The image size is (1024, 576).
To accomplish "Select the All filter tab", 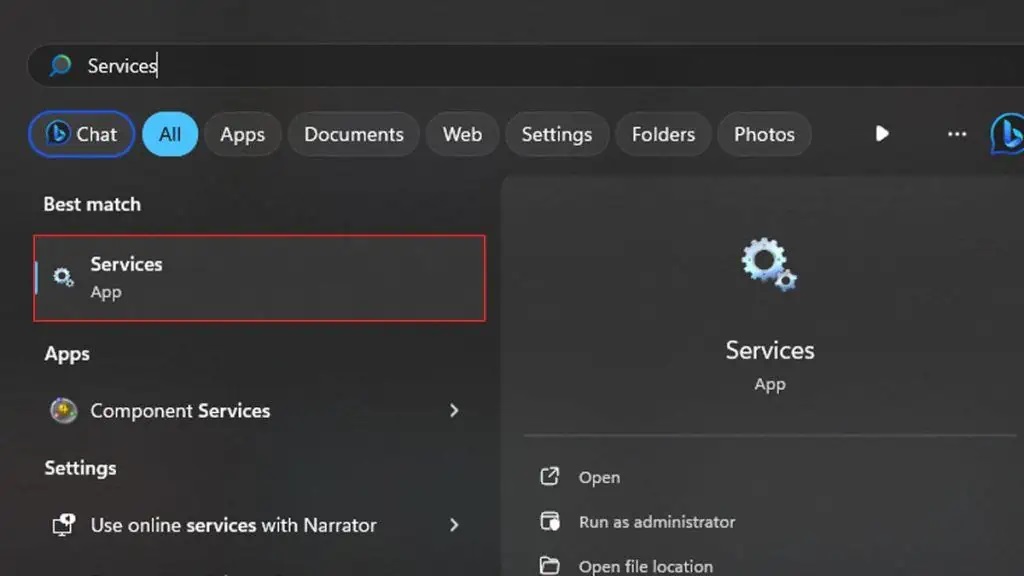I will click(170, 134).
